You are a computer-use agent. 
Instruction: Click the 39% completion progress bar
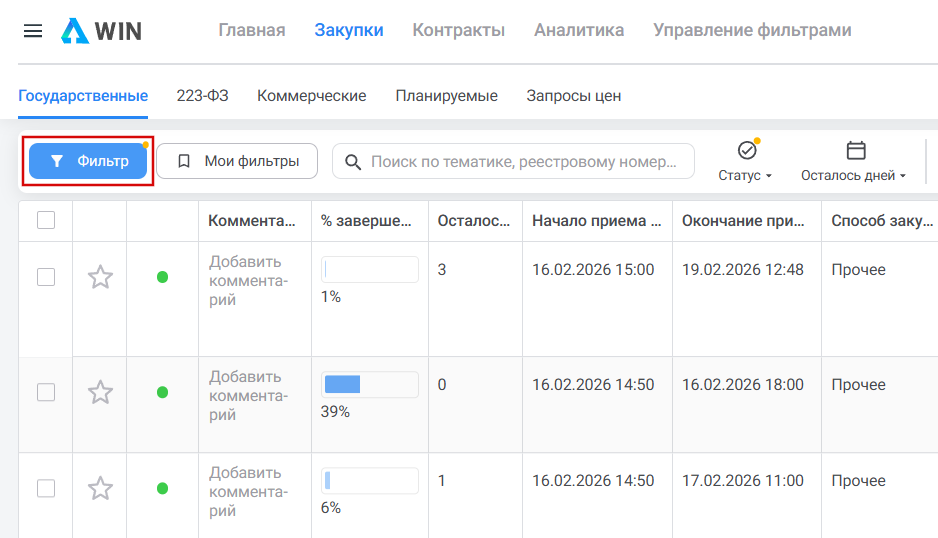pyautogui.click(x=369, y=385)
